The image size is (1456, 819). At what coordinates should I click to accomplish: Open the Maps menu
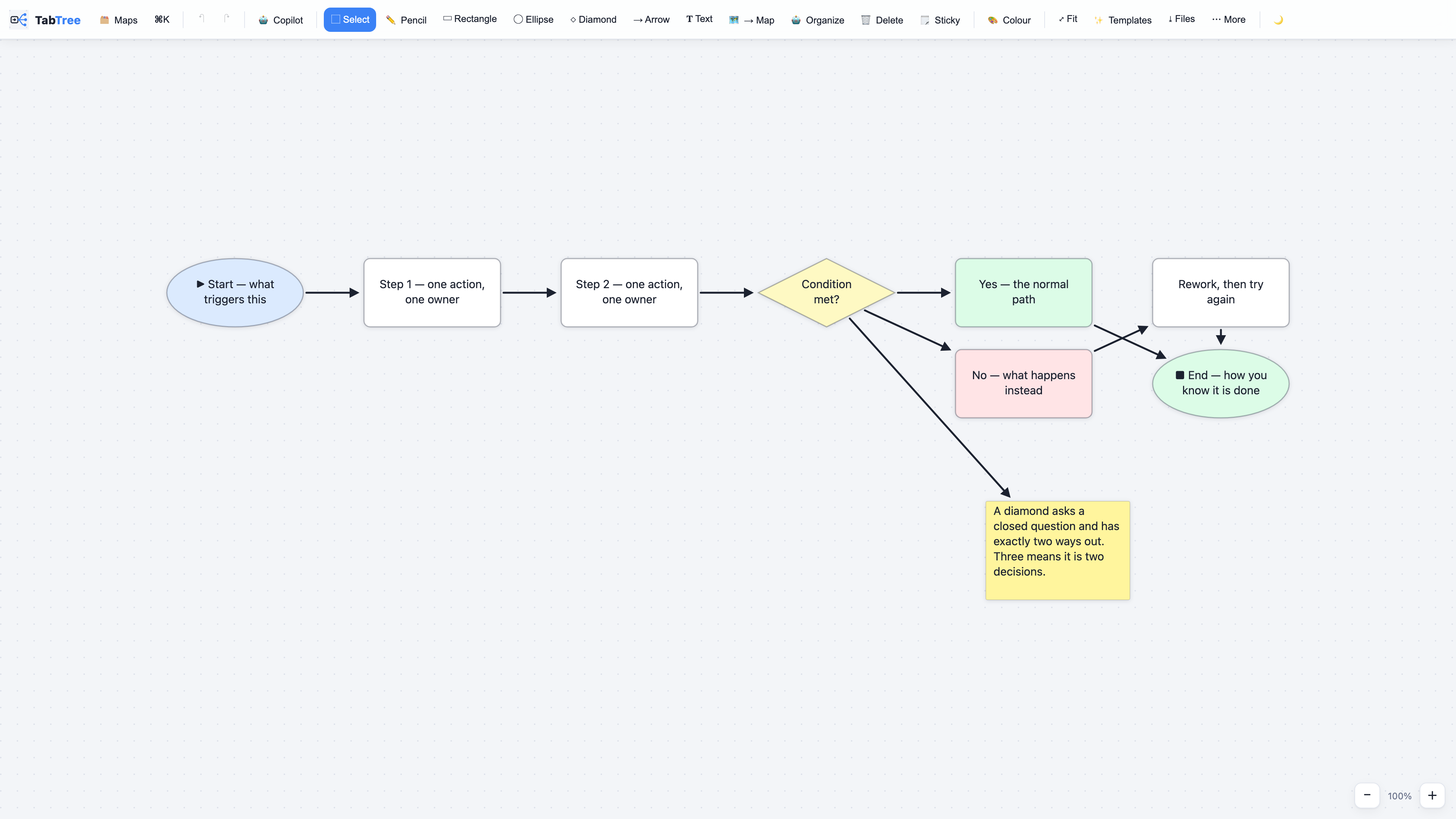pyautogui.click(x=119, y=20)
